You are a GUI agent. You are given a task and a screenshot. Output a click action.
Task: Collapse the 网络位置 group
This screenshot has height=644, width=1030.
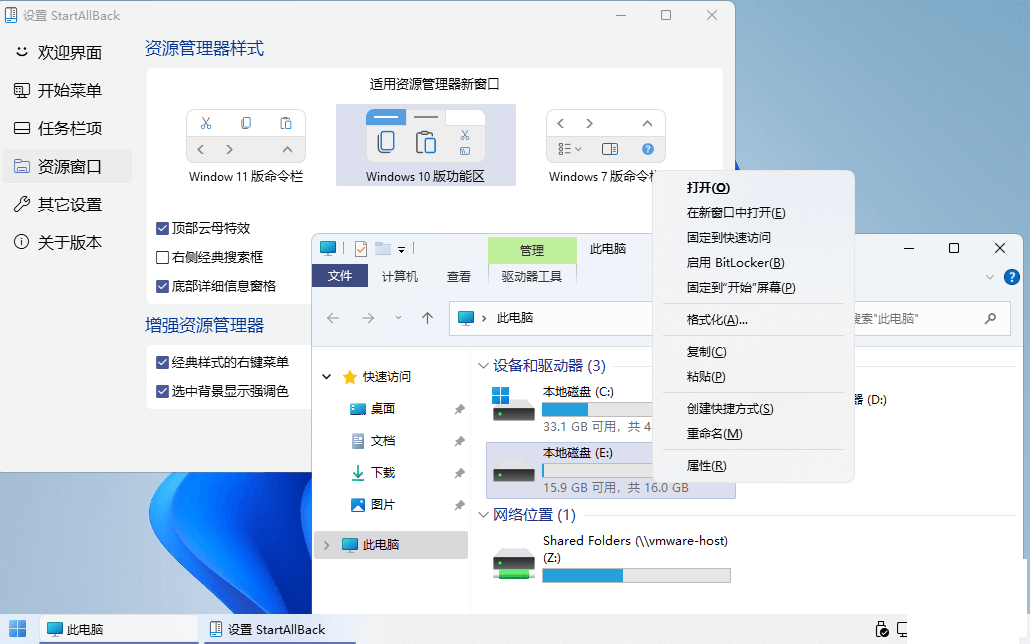click(483, 515)
